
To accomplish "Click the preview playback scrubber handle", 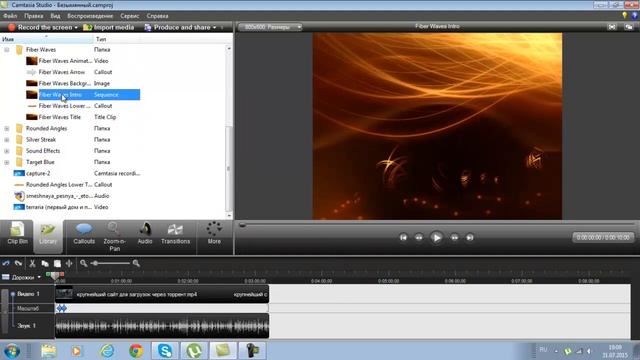I will pyautogui.click(x=242, y=225).
